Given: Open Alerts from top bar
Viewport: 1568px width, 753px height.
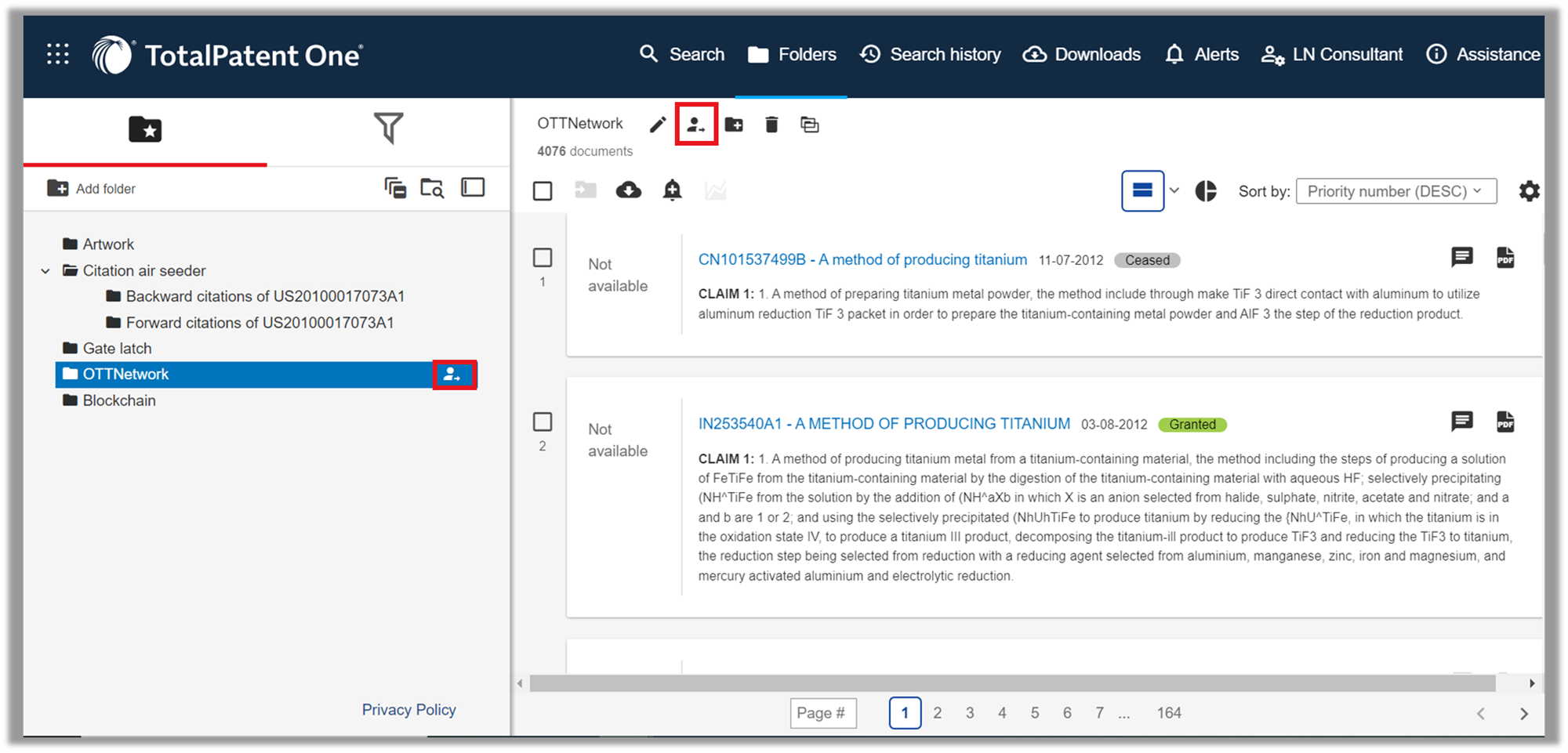Looking at the screenshot, I should [1202, 54].
